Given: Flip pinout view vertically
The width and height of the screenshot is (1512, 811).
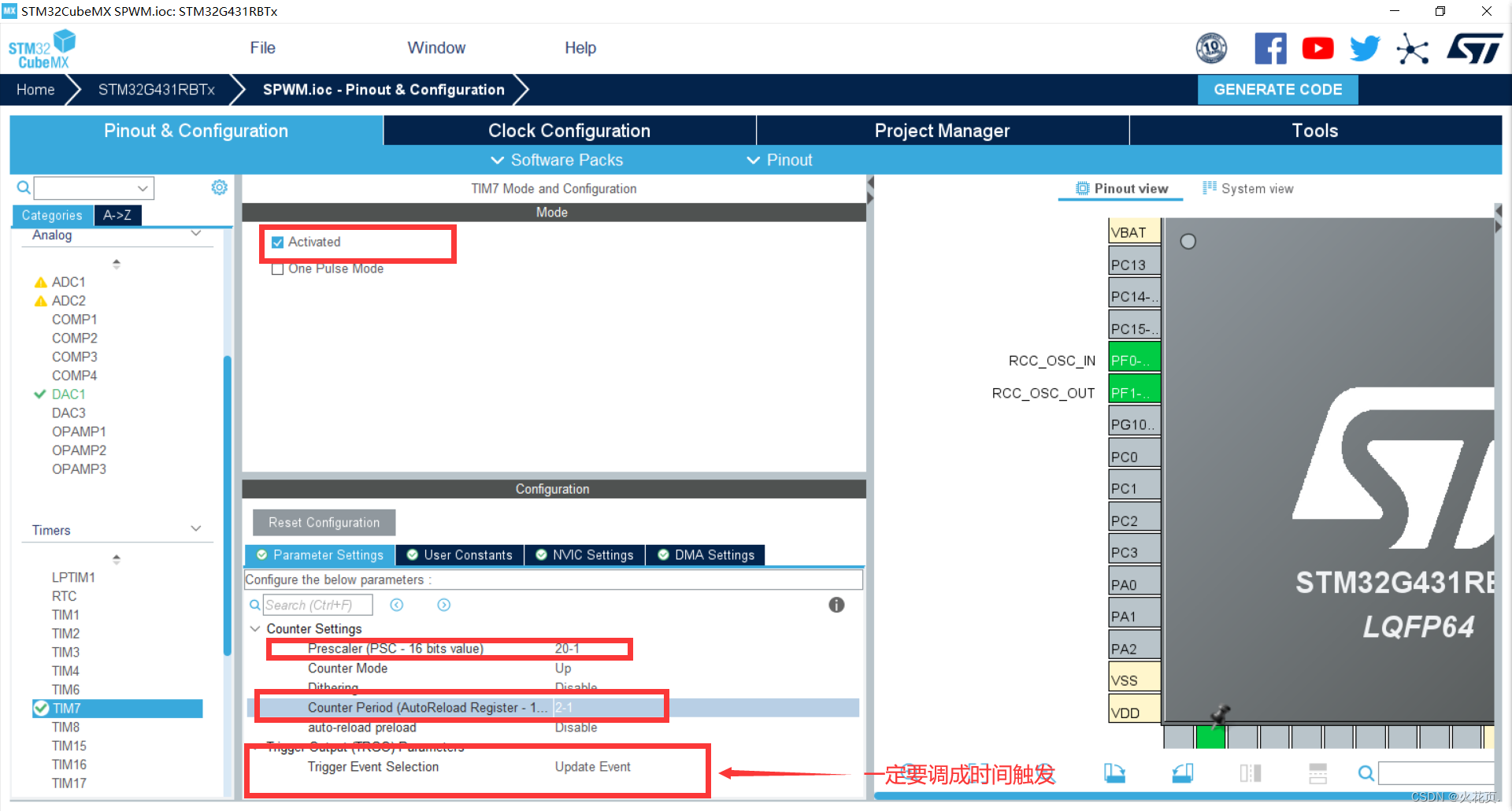Looking at the screenshot, I should (1318, 773).
